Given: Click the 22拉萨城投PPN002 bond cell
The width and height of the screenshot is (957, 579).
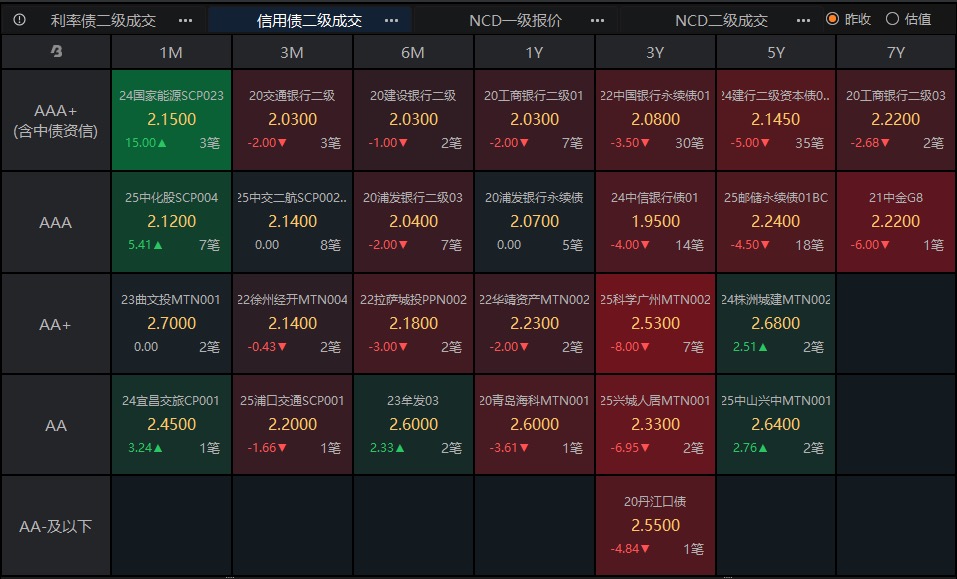Looking at the screenshot, I should [x=413, y=324].
